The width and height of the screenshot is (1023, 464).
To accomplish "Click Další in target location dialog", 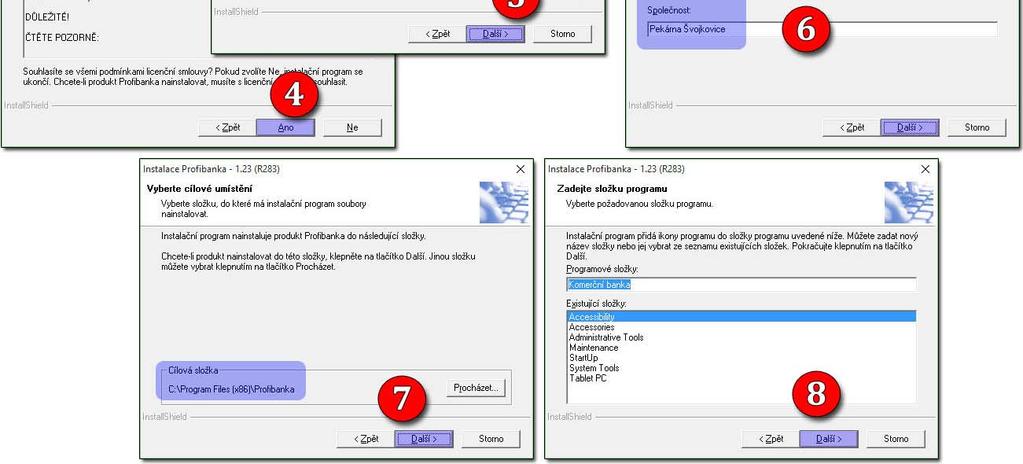I will coord(424,439).
